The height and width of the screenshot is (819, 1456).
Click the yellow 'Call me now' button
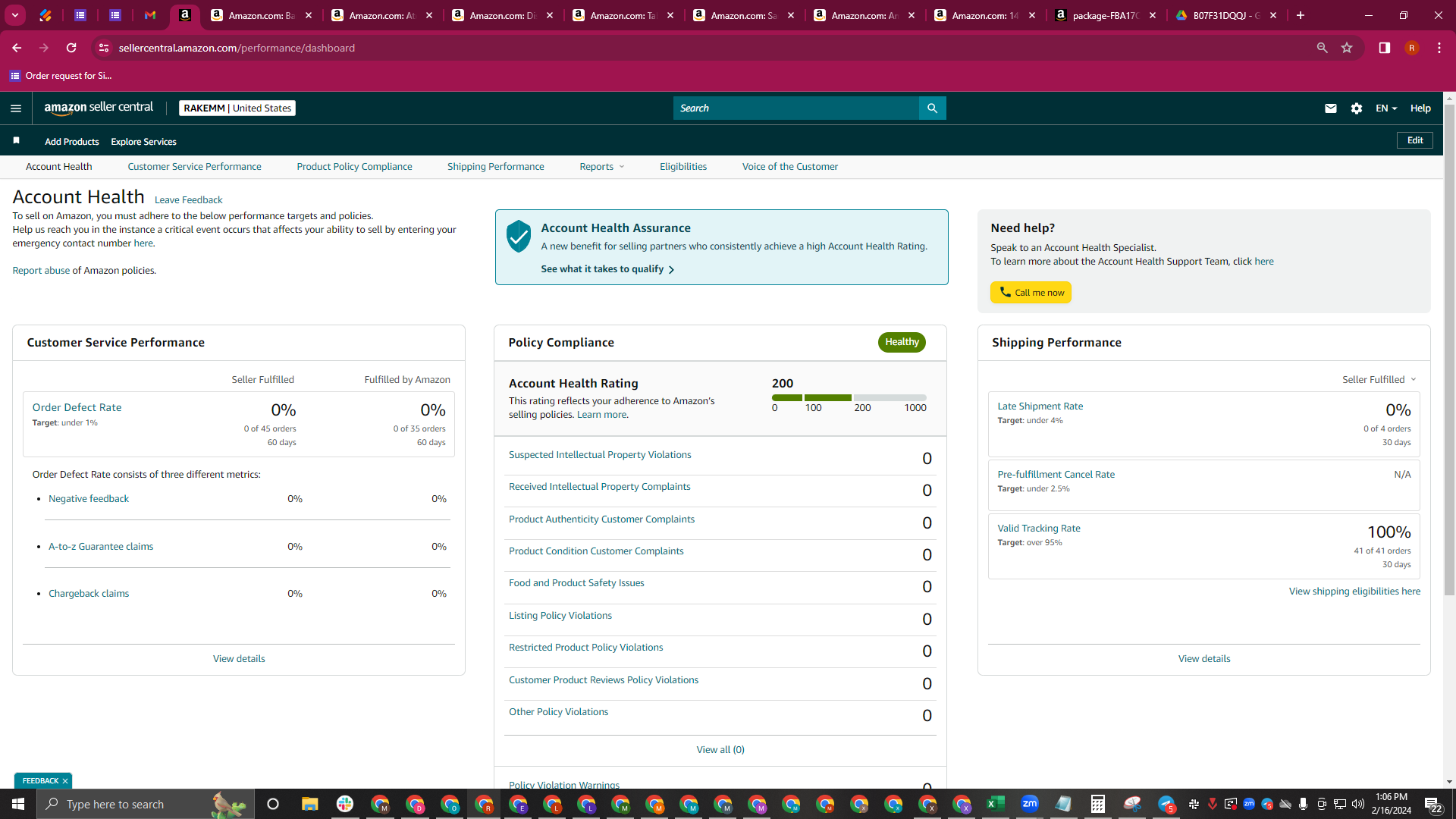click(1031, 293)
